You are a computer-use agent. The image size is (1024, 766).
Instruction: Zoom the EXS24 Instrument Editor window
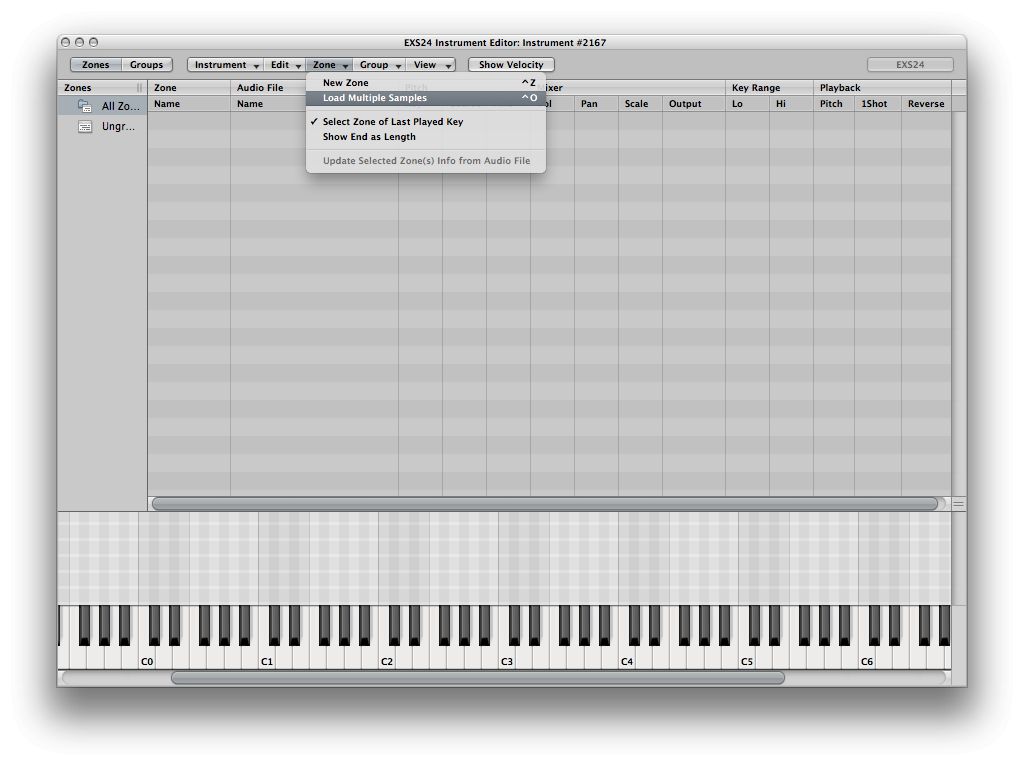point(93,42)
